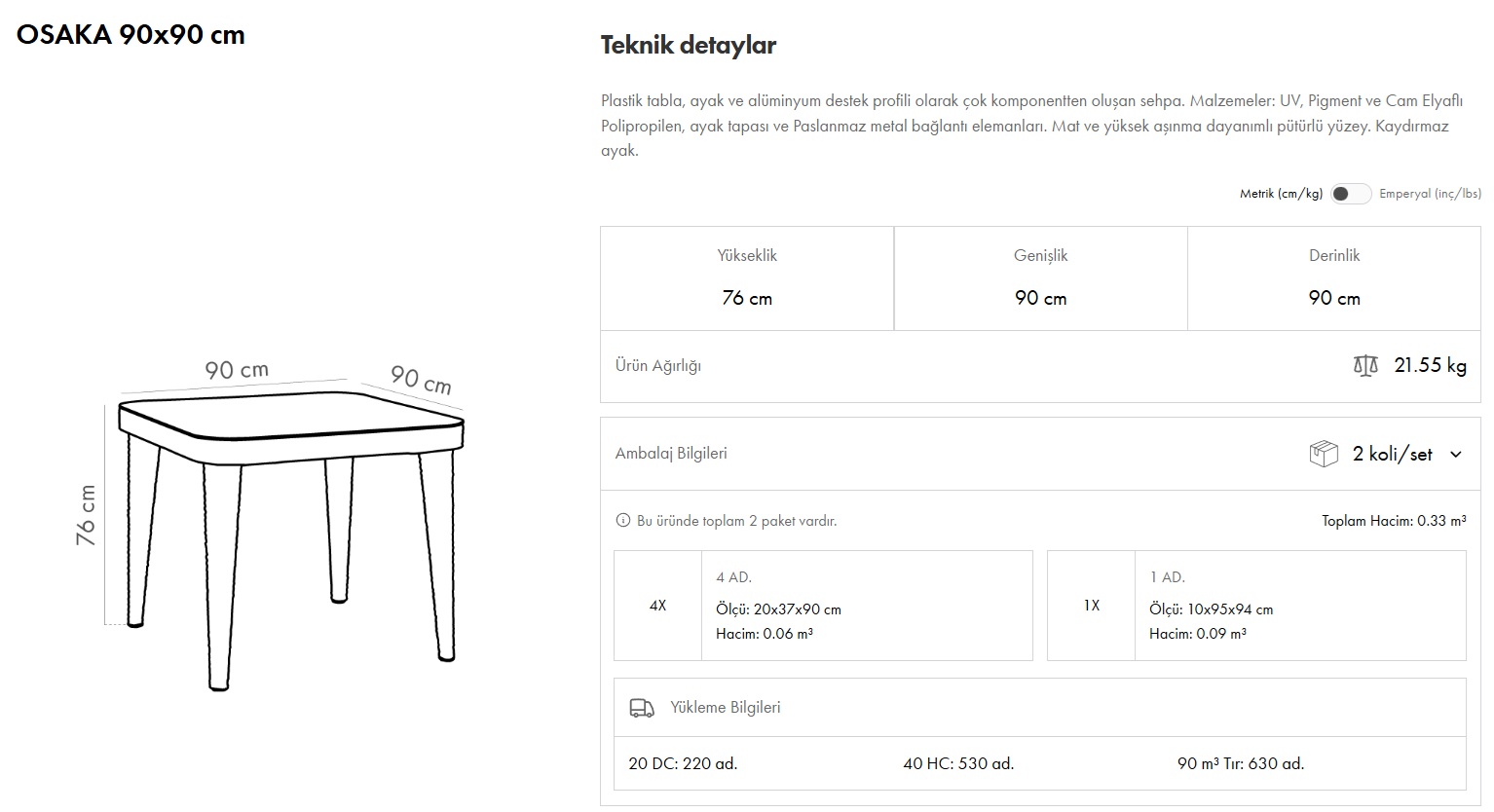Click the Teknik detaylar heading
The image size is (1494, 812).
(x=688, y=46)
